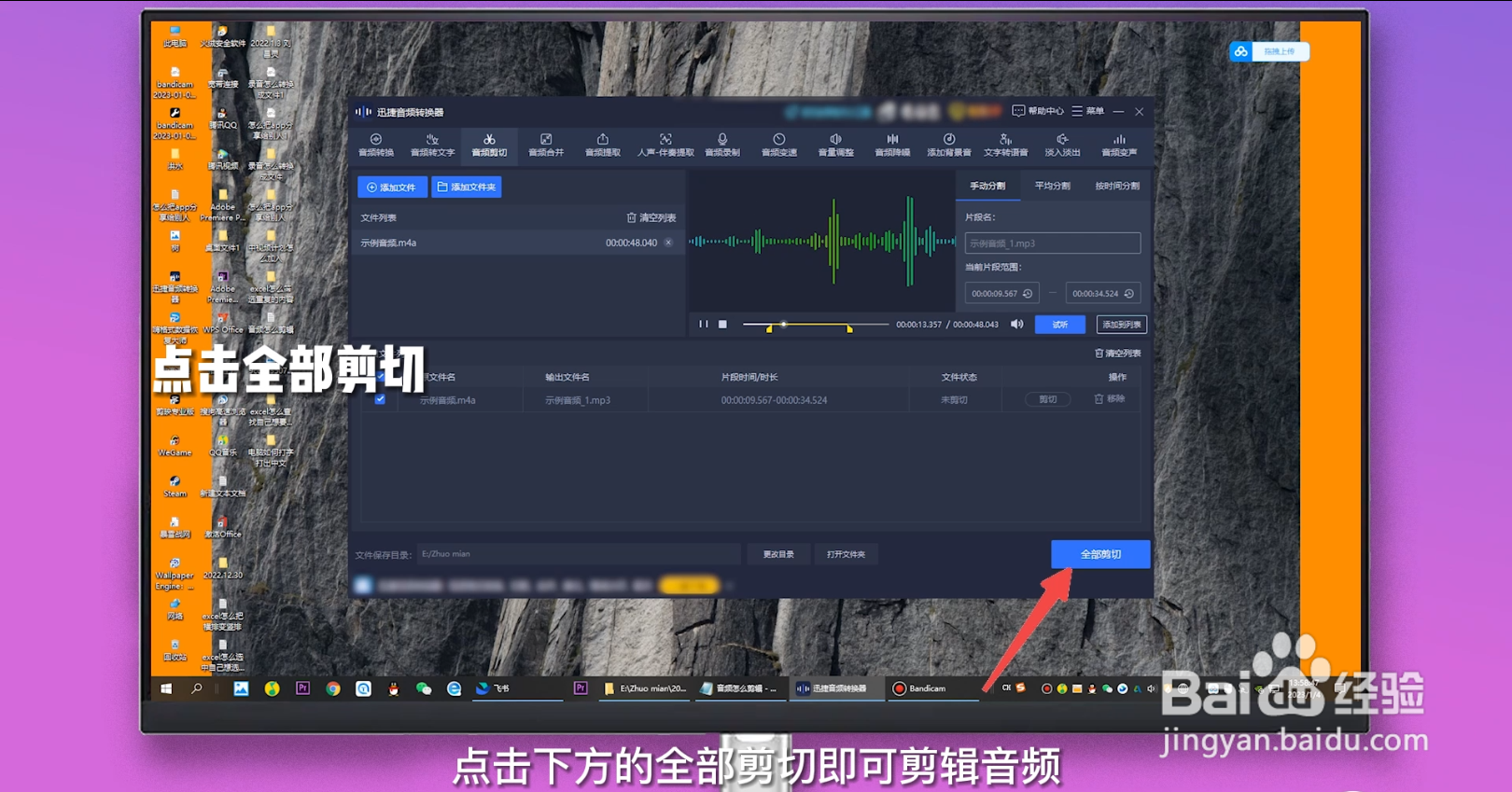Click the 拖拽上传 cloud upload widget

[1269, 51]
